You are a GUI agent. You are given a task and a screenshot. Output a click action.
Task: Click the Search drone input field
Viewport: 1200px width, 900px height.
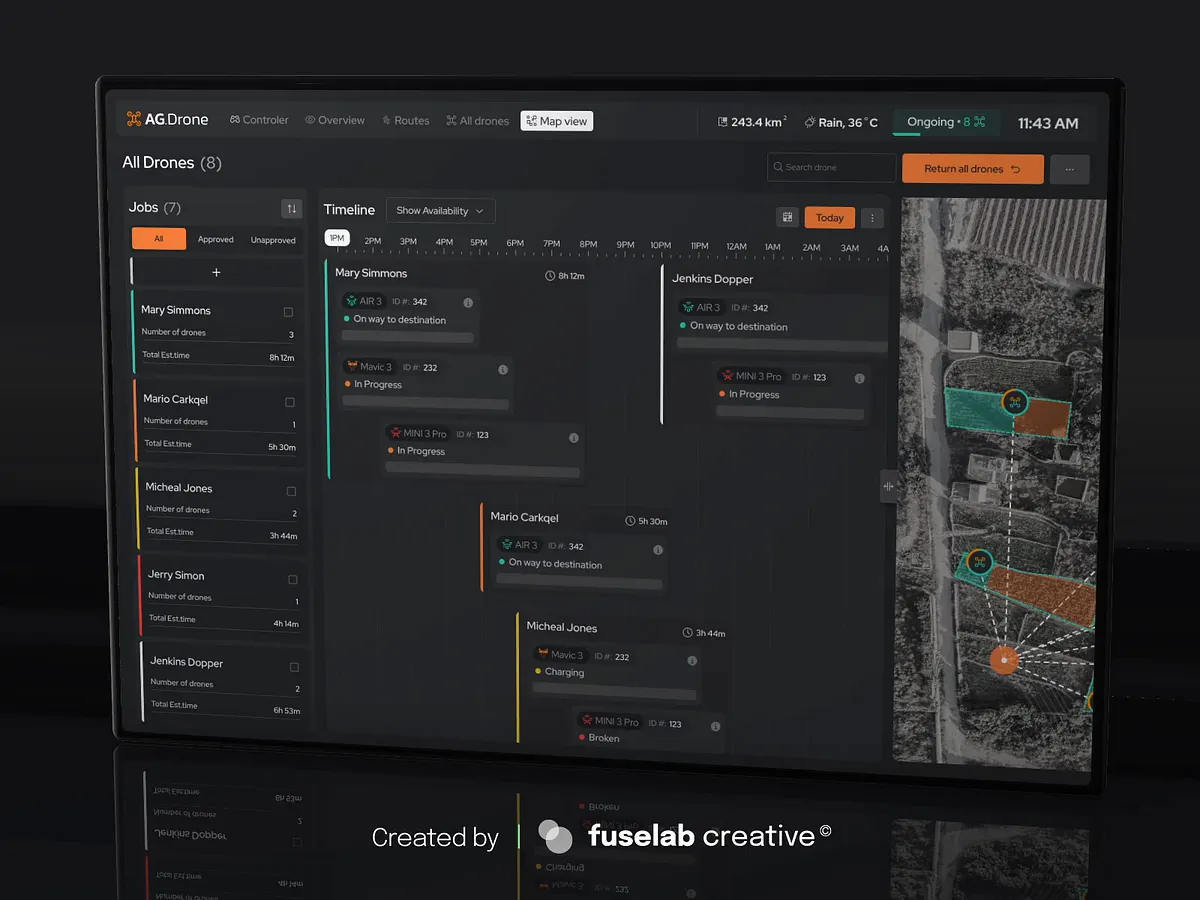pyautogui.click(x=830, y=167)
